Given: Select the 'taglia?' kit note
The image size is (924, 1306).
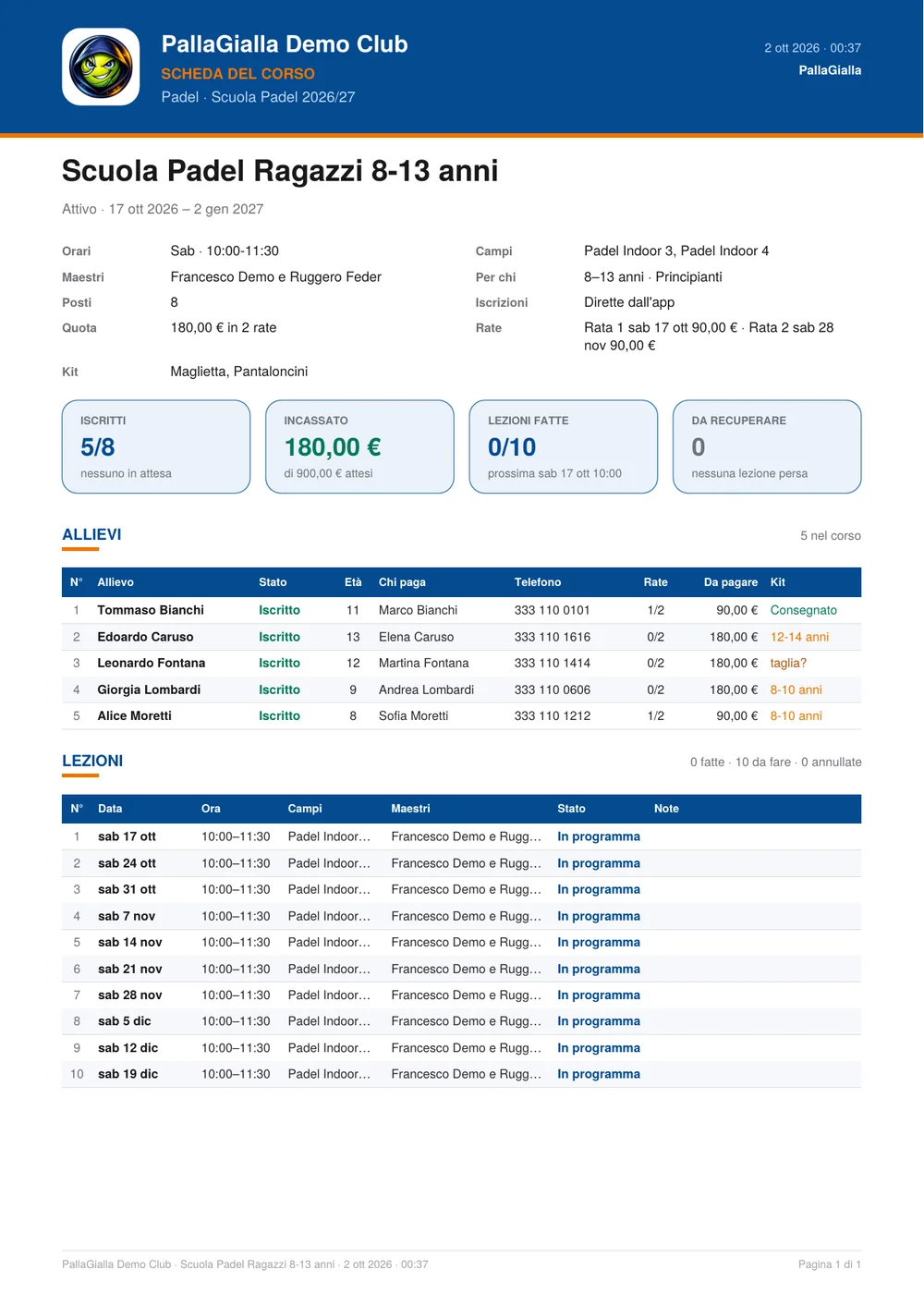Looking at the screenshot, I should click(x=788, y=663).
